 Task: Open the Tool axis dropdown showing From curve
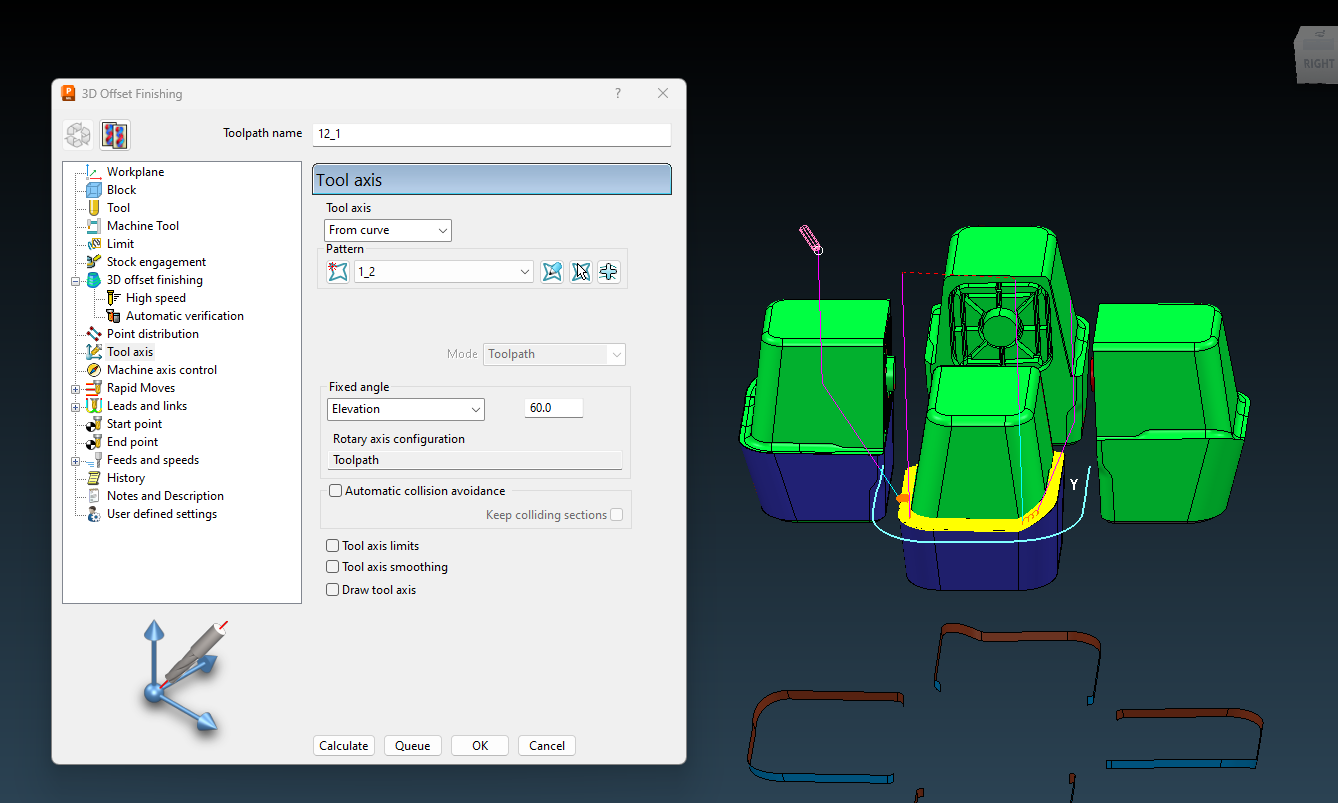(x=387, y=230)
